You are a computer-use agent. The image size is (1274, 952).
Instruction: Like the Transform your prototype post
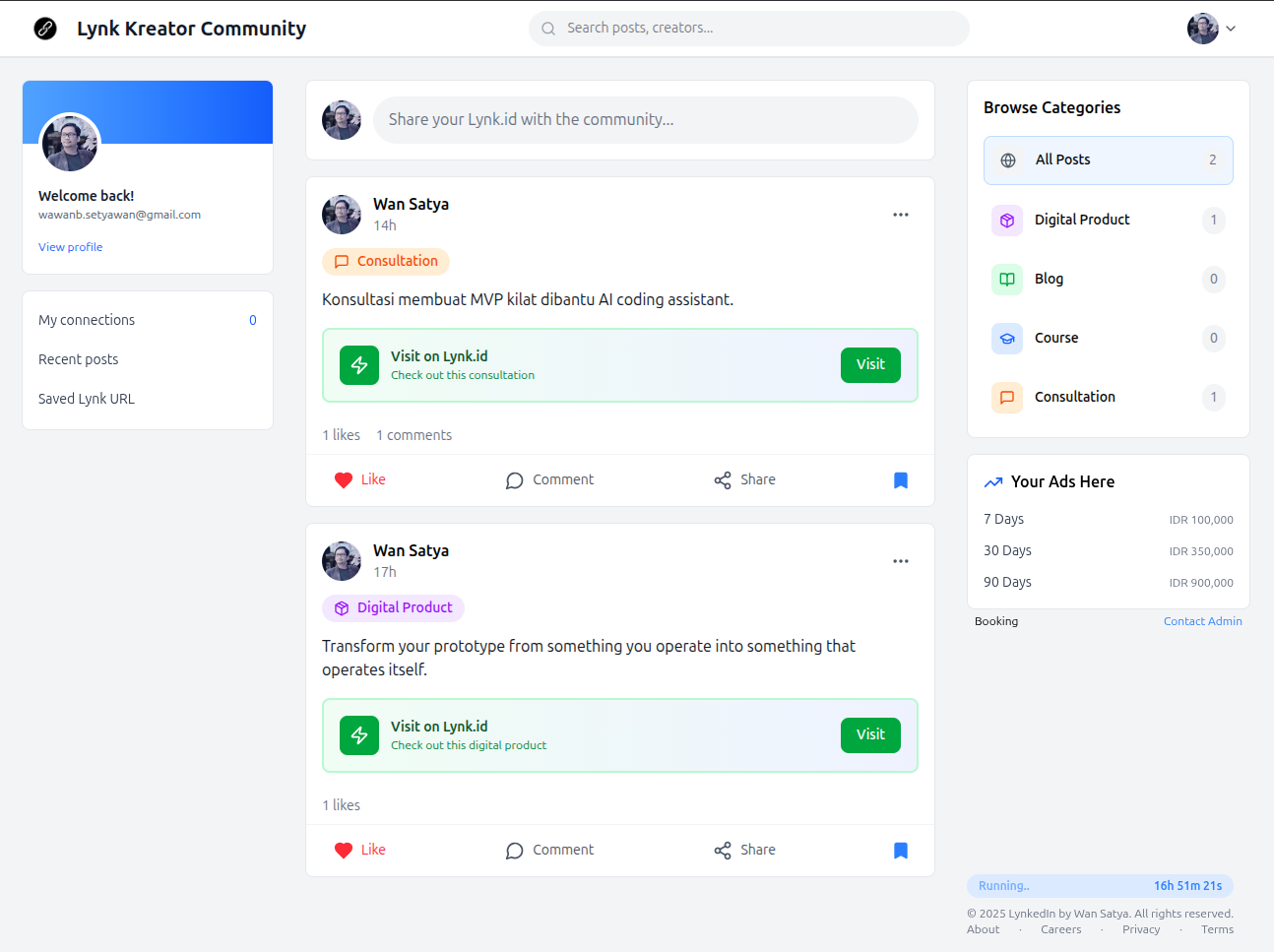pyautogui.click(x=360, y=851)
